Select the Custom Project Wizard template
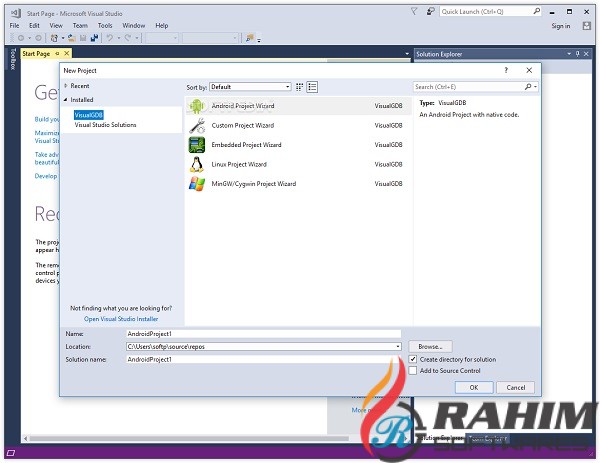 click(298, 126)
